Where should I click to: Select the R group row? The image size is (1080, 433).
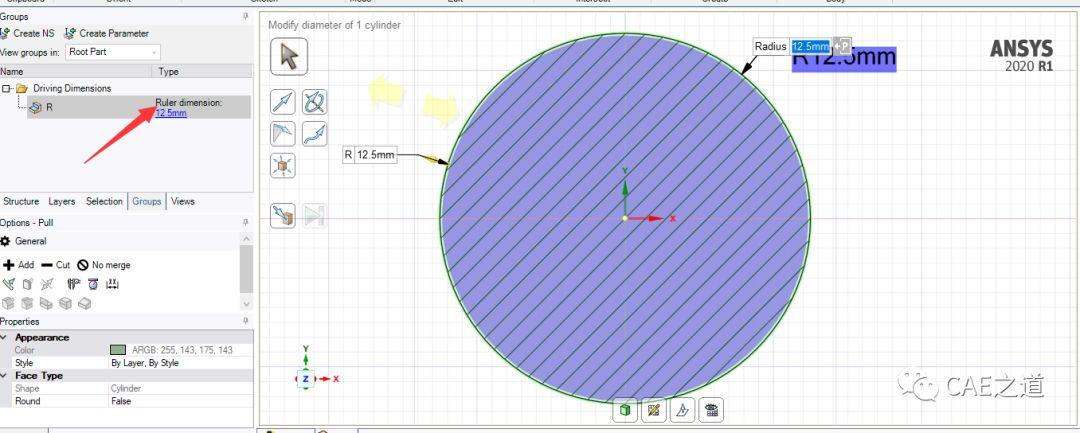(138, 107)
